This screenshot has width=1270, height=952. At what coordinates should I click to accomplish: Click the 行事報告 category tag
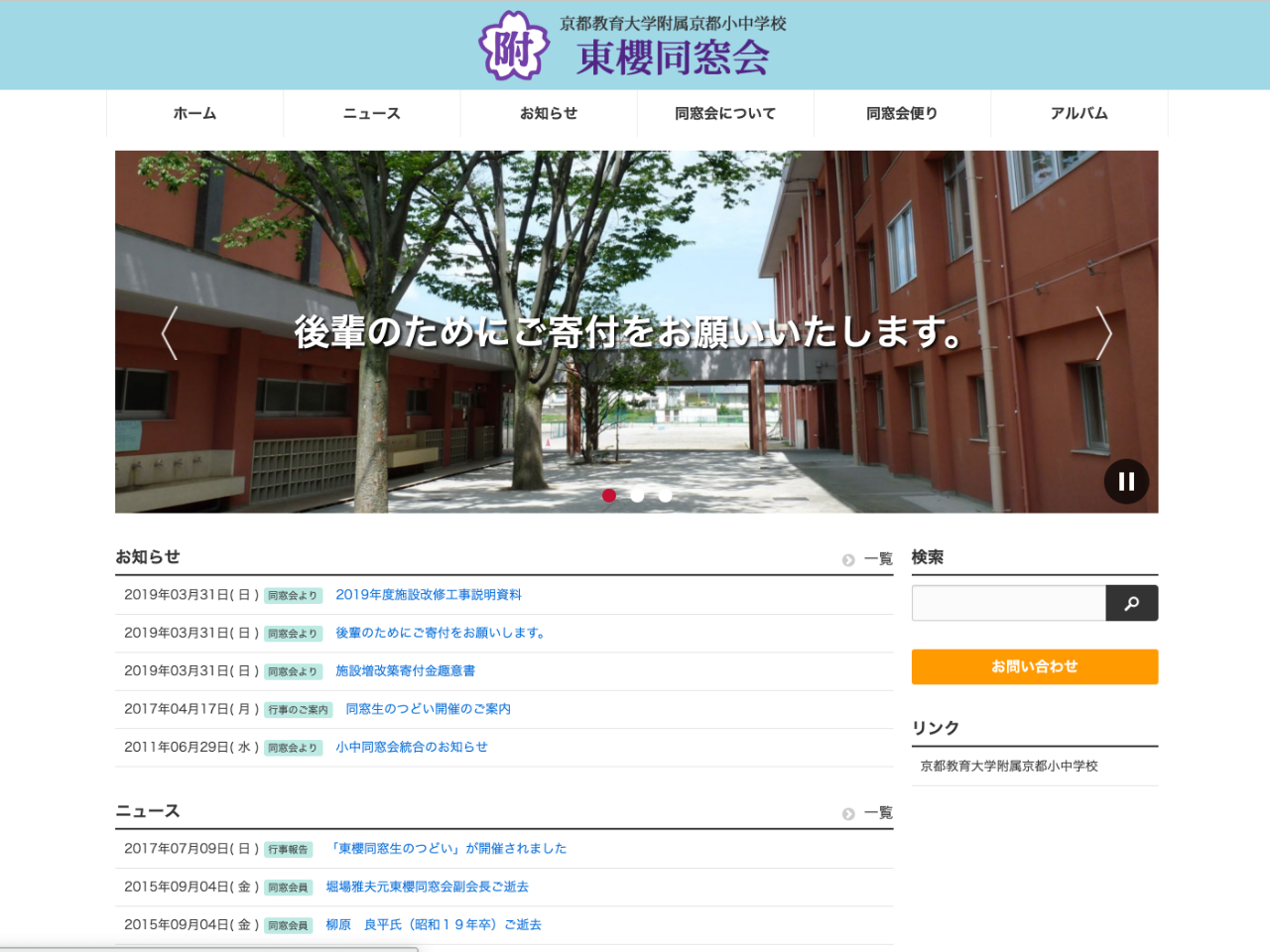click(x=289, y=850)
